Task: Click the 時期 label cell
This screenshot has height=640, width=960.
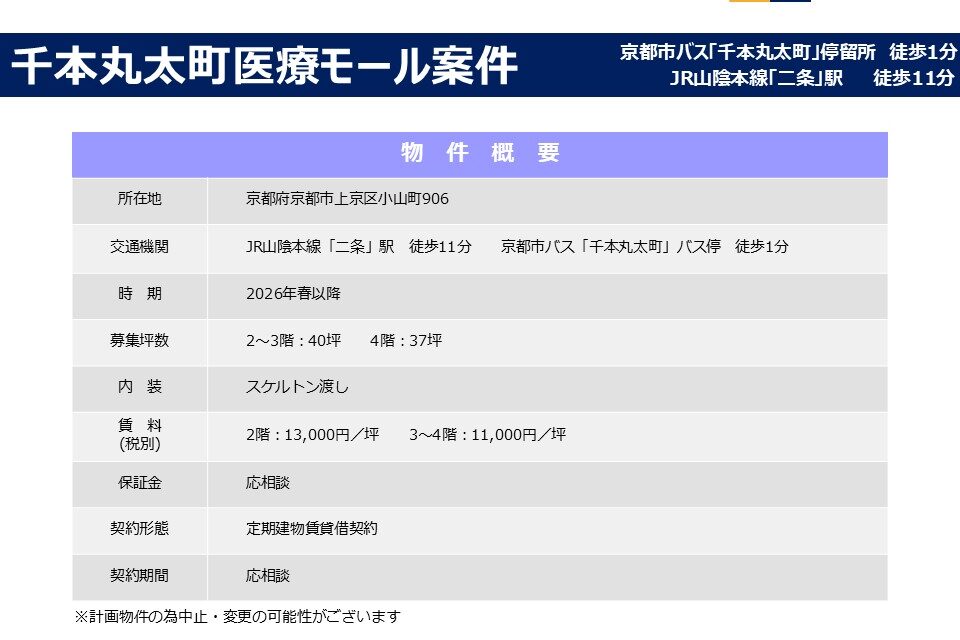Action: click(140, 295)
